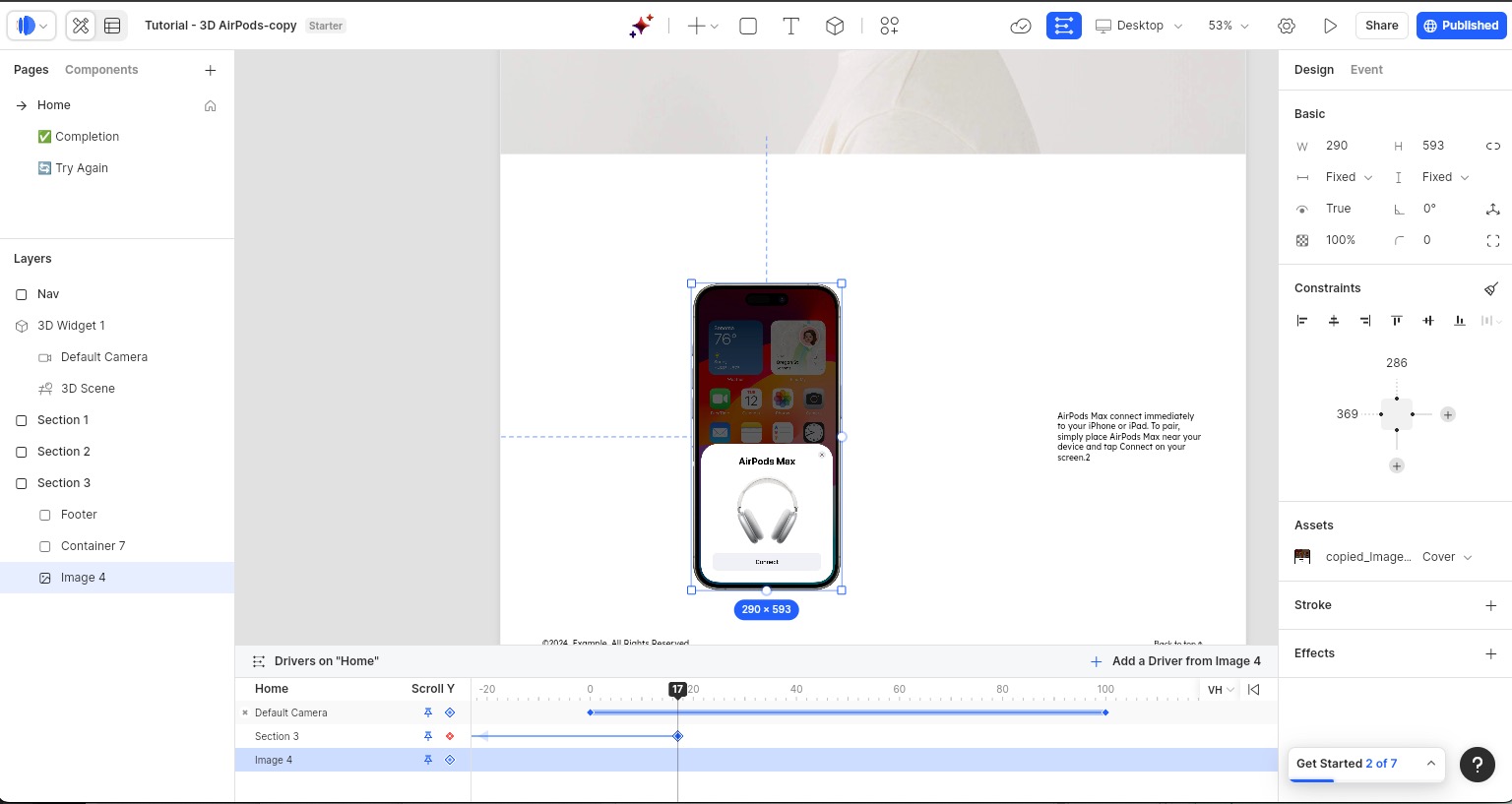
Task: Open height Fixed sizing dropdown
Action: (x=1445, y=177)
